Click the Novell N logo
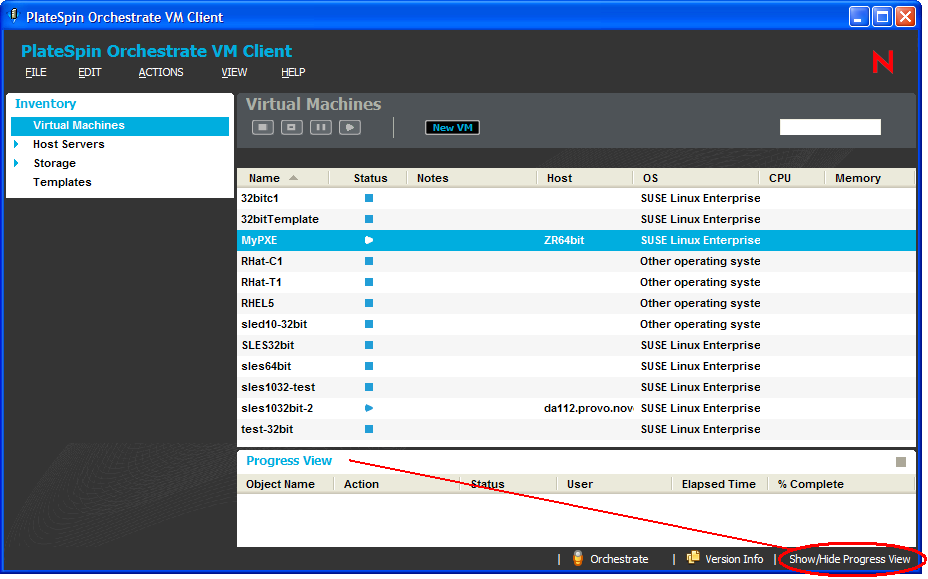The width and height of the screenshot is (928, 579). (x=883, y=62)
